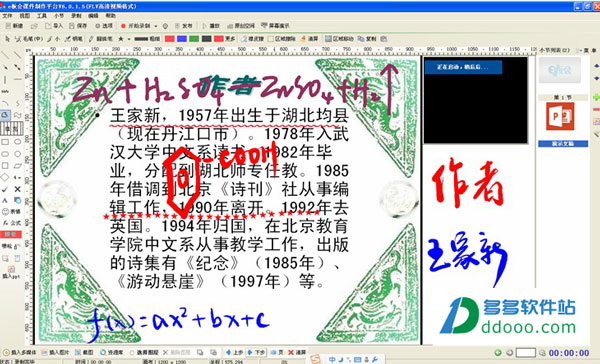Select the PowerPoint slide thumbnail in the section list
The image size is (600, 364).
point(560,117)
